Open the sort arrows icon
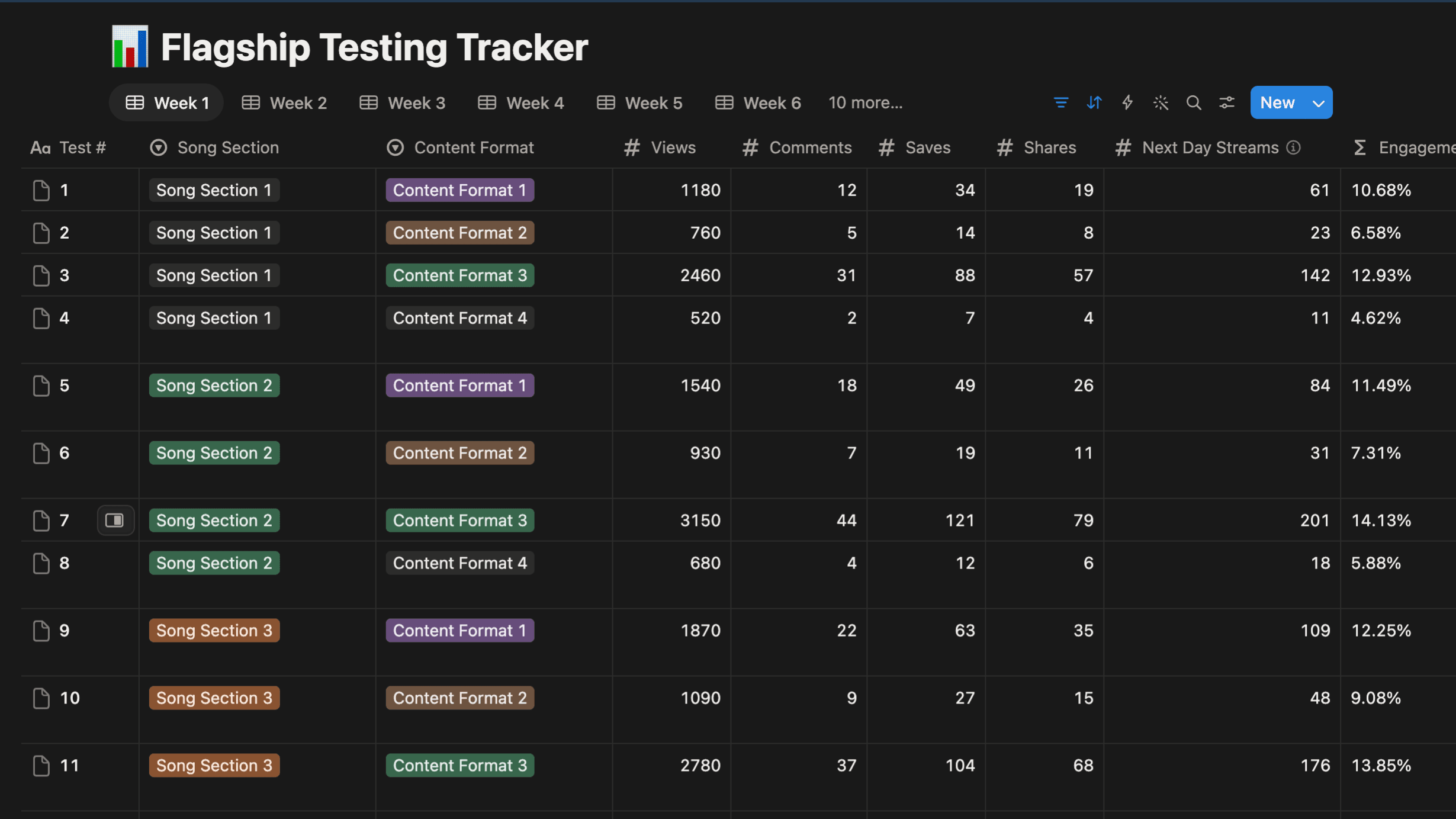The image size is (1456, 819). pos(1094,102)
